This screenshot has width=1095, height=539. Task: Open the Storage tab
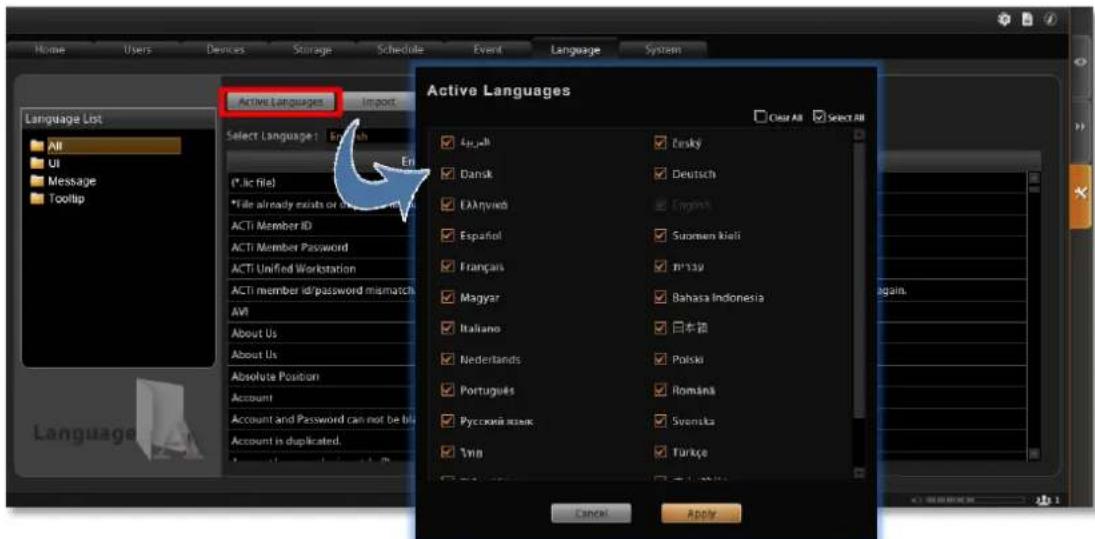312,50
